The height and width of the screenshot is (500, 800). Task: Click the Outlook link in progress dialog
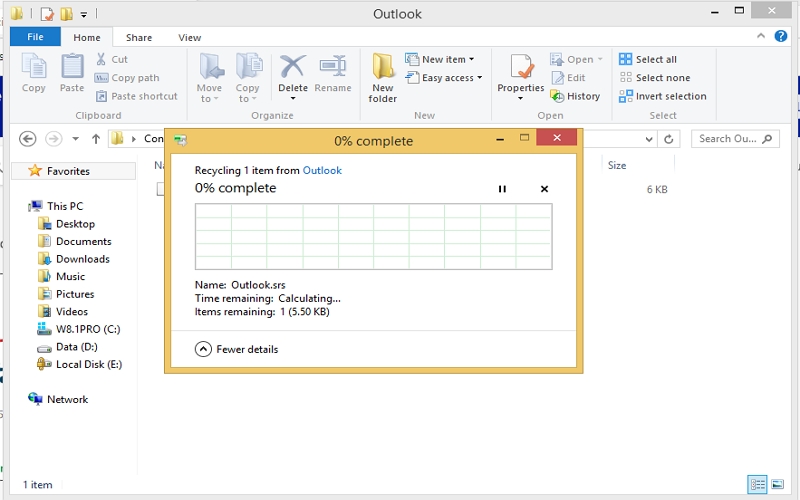point(322,171)
